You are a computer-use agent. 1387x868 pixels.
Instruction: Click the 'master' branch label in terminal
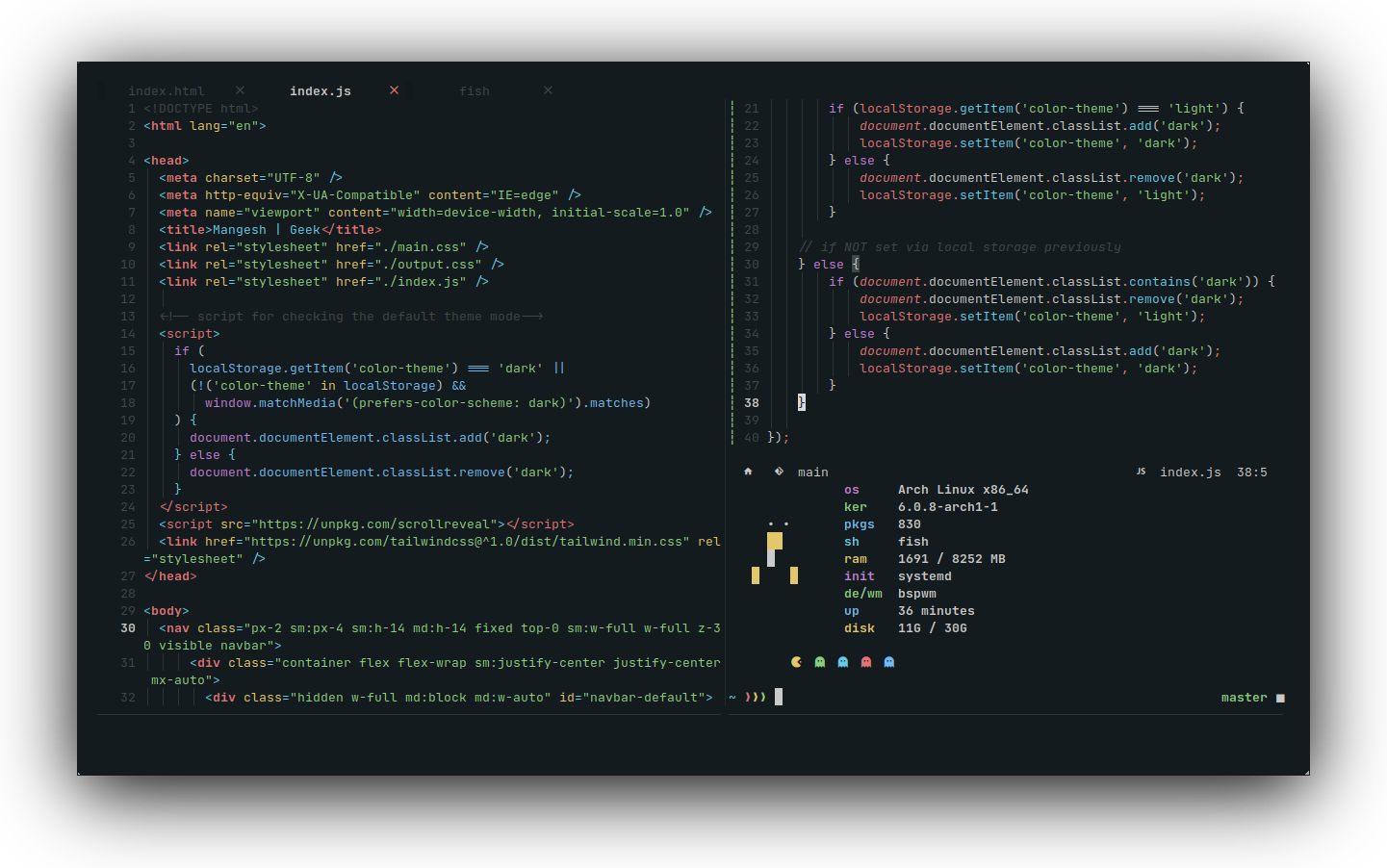[x=1245, y=698]
